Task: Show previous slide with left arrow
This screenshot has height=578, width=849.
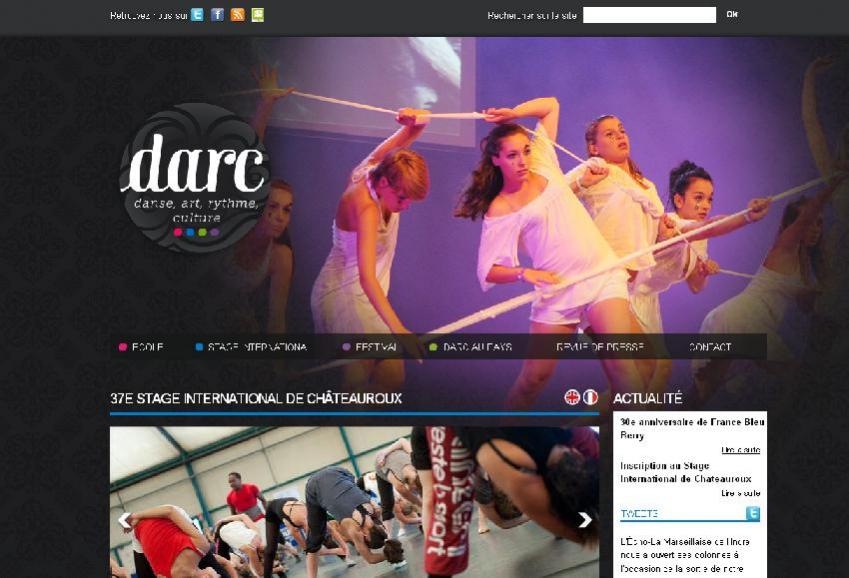Action: pyautogui.click(x=125, y=519)
